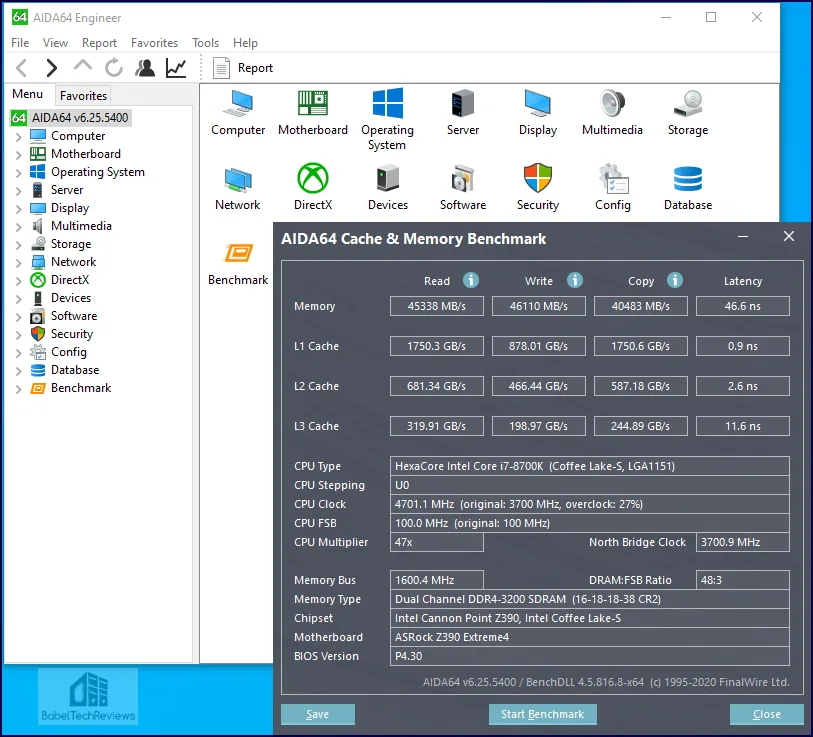Viewport: 813px width, 737px height.
Task: Select Devices in the sidebar tree
Action: (61, 298)
